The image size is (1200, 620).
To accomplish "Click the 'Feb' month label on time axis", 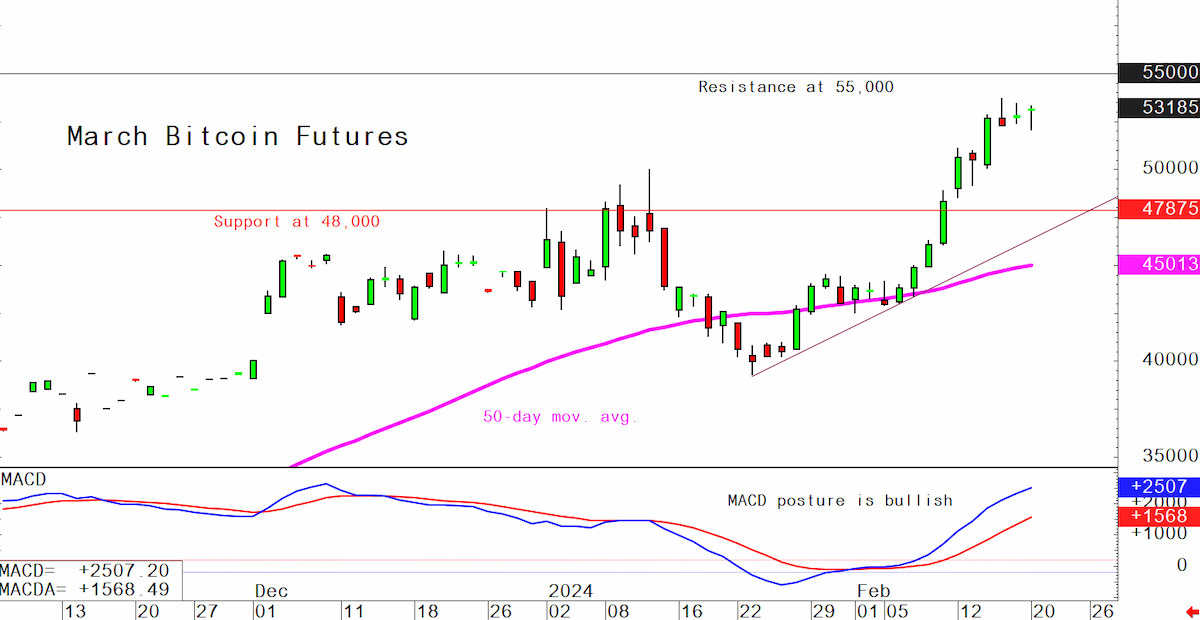I will pyautogui.click(x=874, y=591).
